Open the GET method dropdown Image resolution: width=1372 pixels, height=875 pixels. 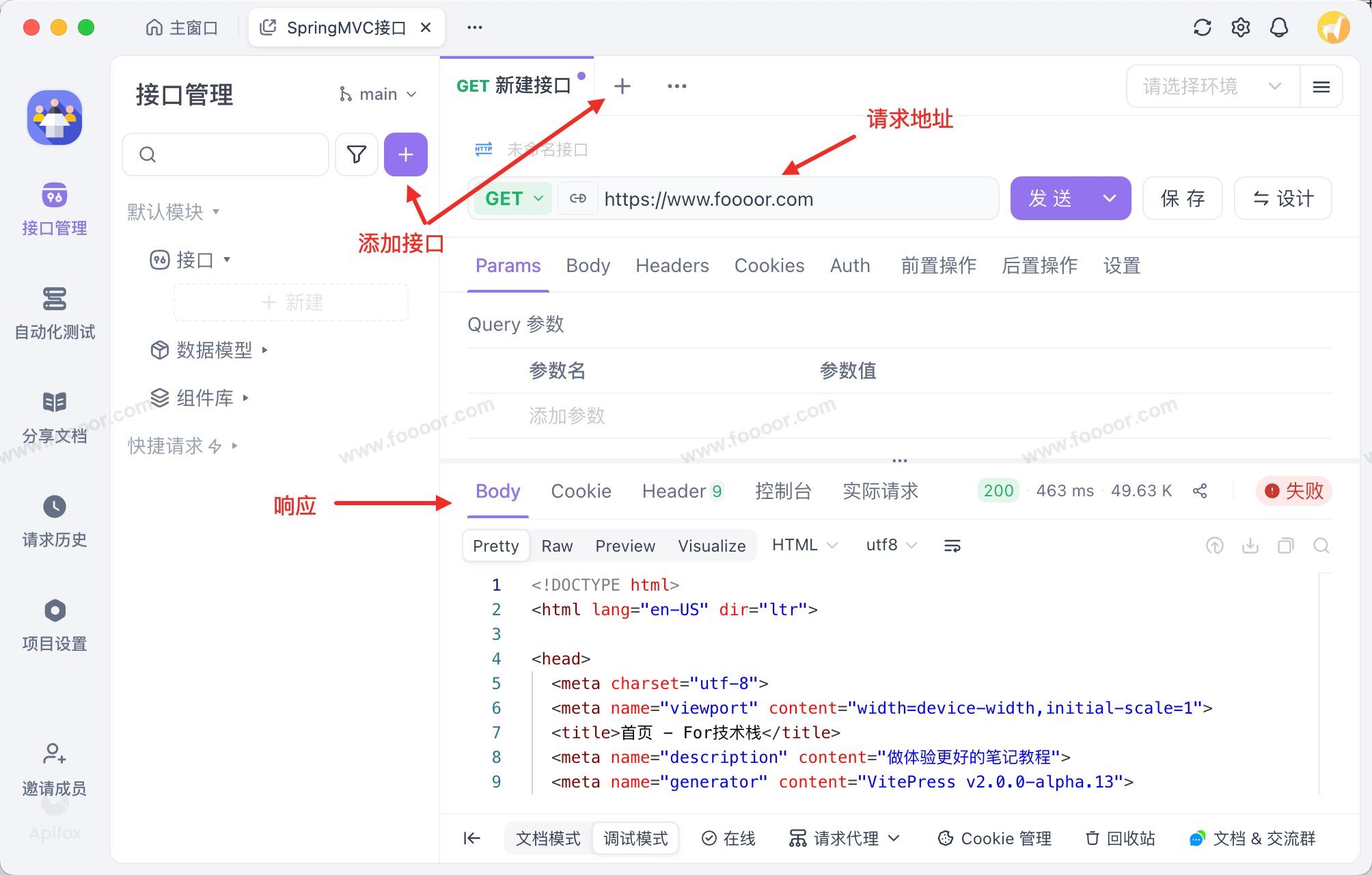point(514,199)
